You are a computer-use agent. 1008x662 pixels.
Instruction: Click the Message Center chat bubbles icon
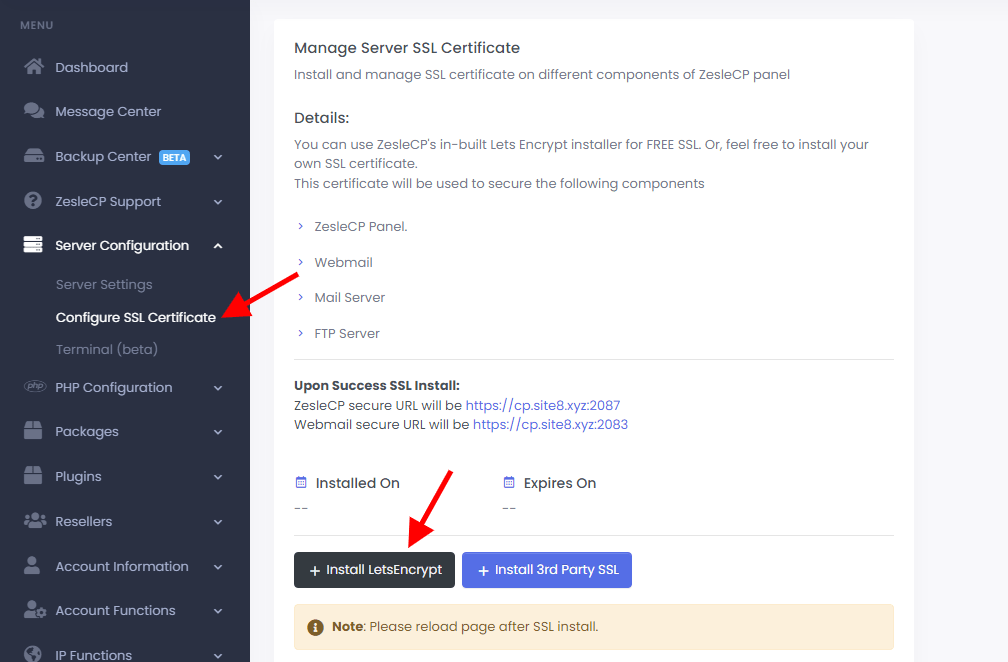[x=34, y=111]
